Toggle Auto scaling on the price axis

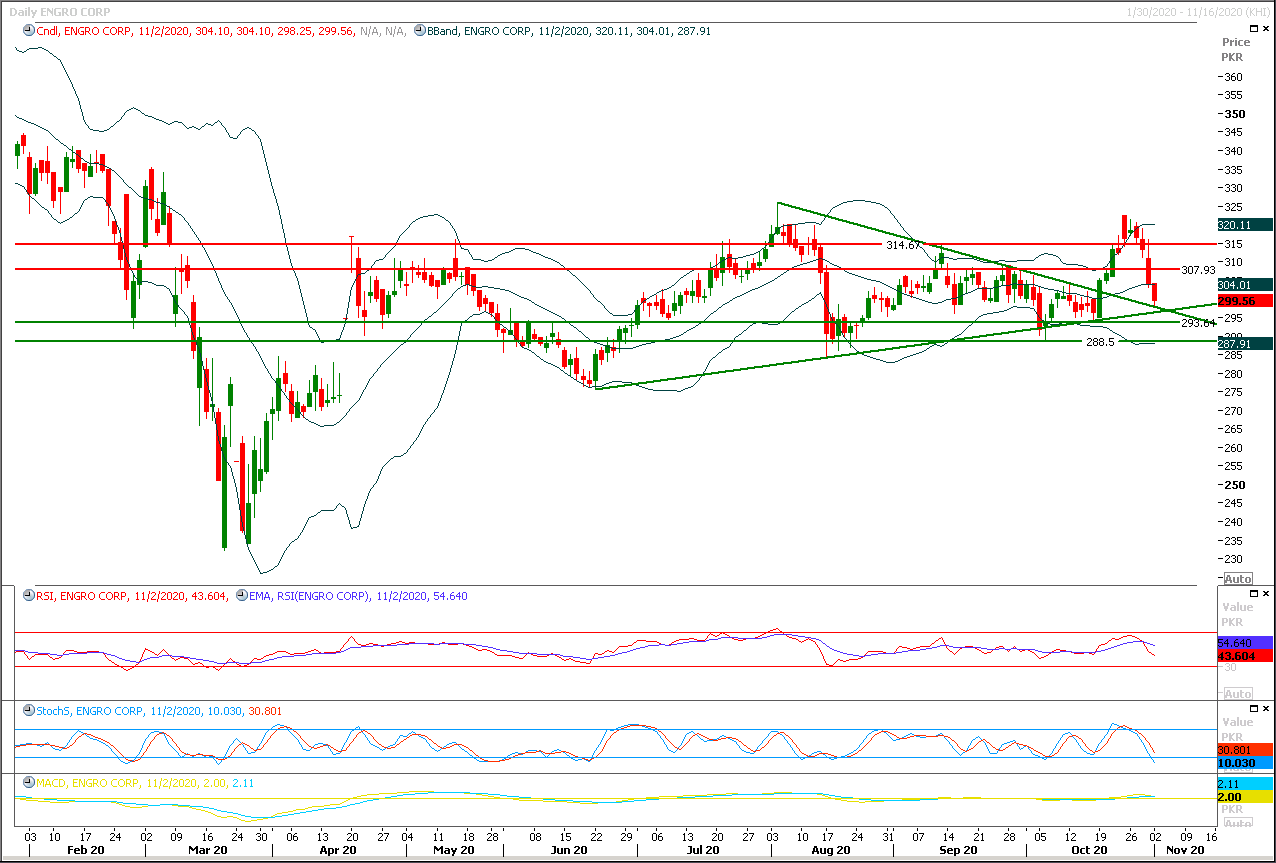pyautogui.click(x=1237, y=579)
